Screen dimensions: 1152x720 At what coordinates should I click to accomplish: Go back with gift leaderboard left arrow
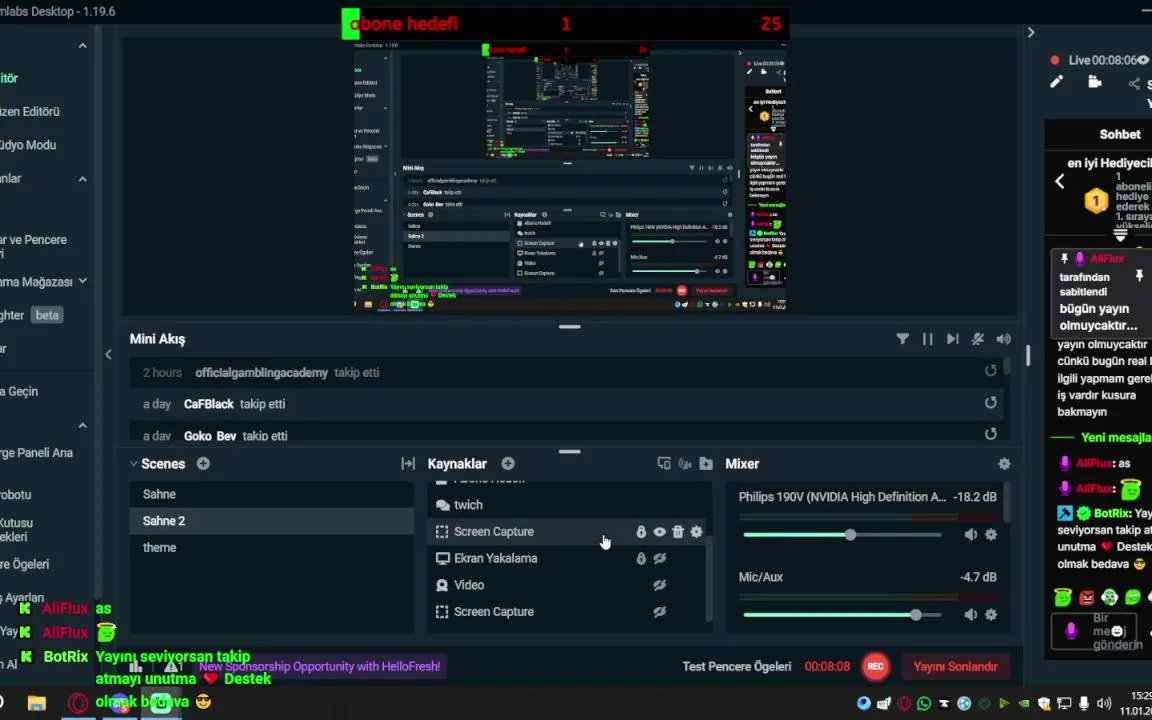tap(1059, 181)
